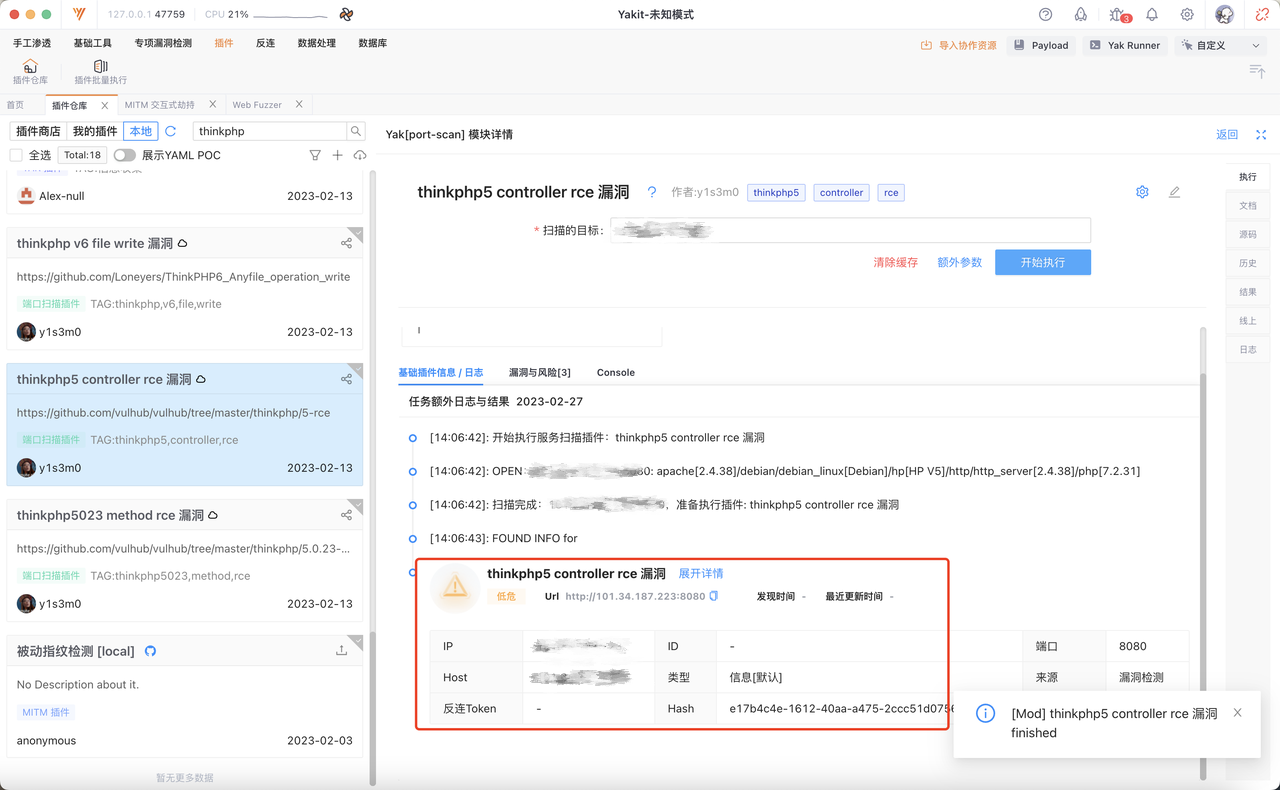The image size is (1280, 790).
Task: Open the notification bell
Action: pos(1152,15)
